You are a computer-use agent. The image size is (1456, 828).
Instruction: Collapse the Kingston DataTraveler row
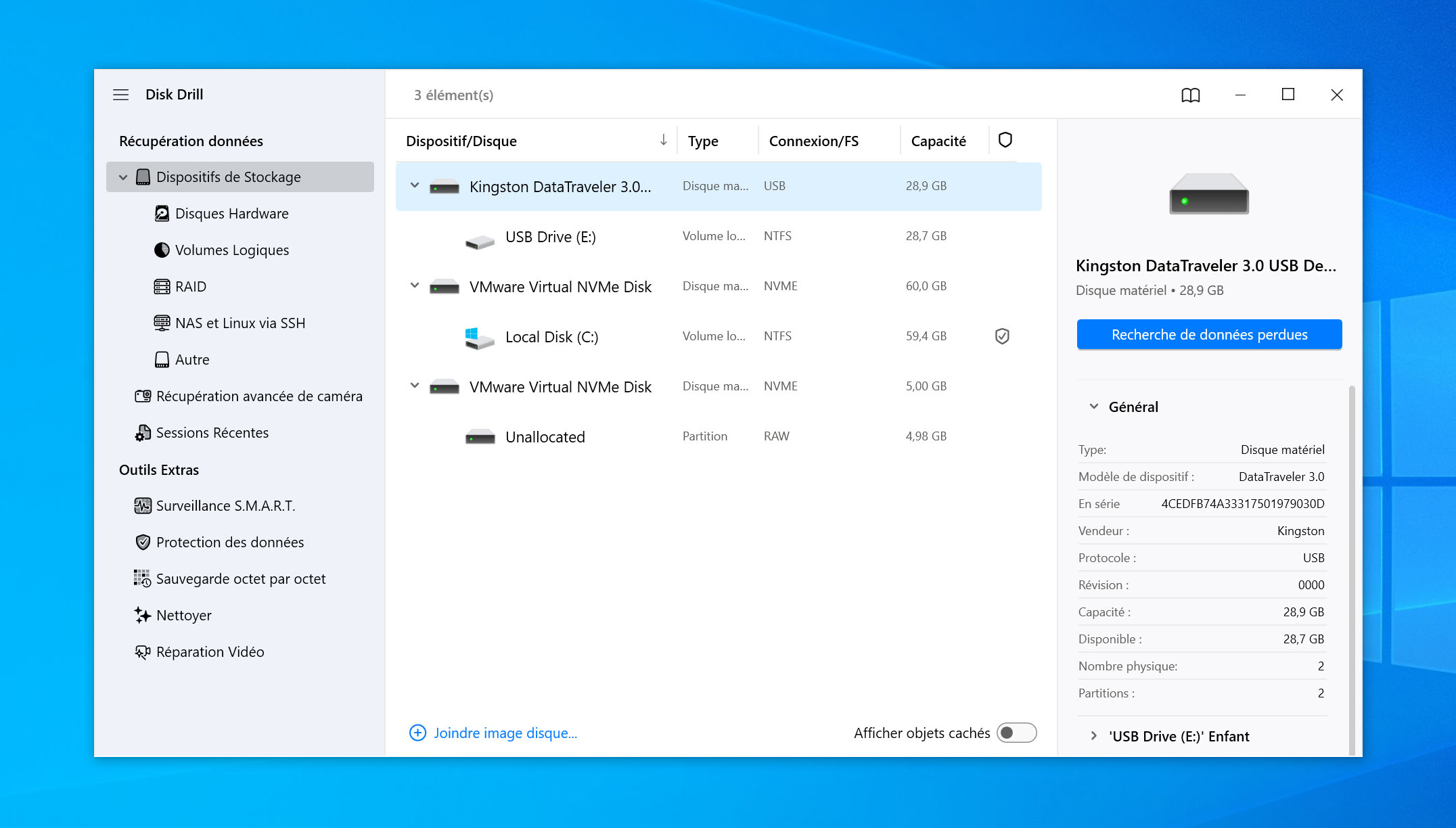415,185
